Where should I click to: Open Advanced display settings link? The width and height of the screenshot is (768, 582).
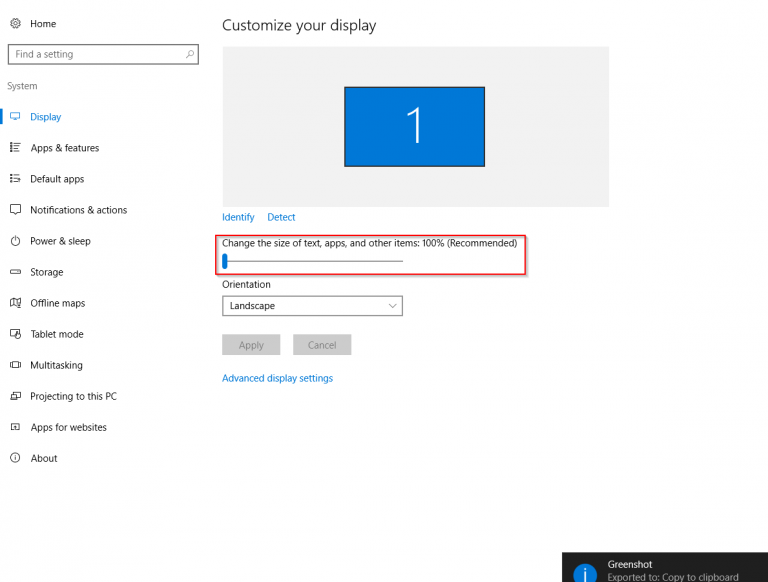click(x=277, y=378)
